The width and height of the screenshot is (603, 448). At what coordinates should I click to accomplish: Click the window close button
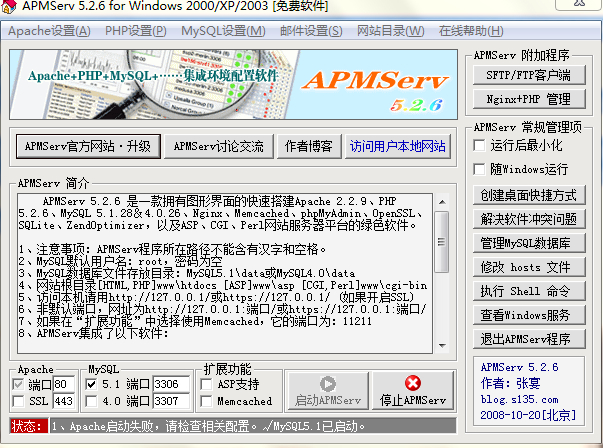(x=579, y=4)
